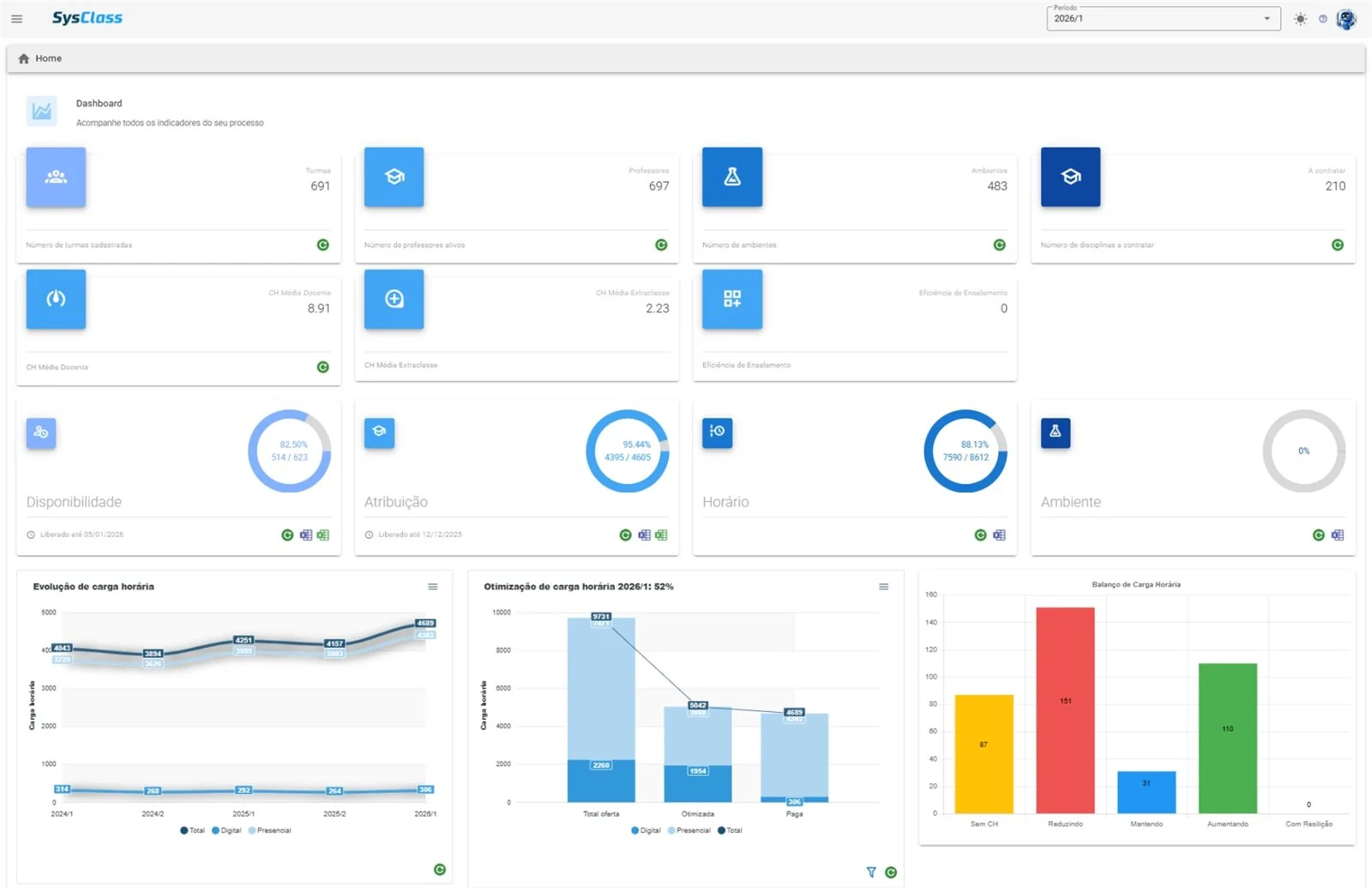1372x888 pixels.
Task: Toggle Digital series in Otimização legend
Action: click(646, 831)
